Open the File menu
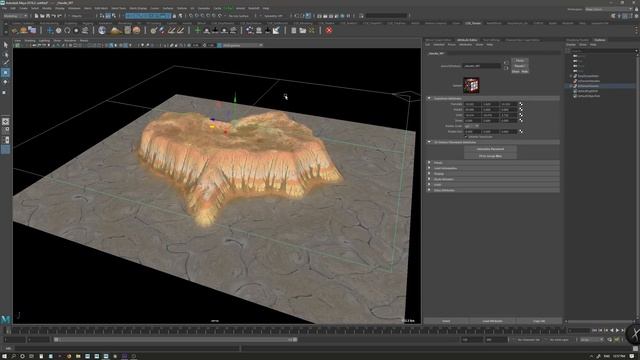This screenshot has width=640, height=360. click(x=4, y=8)
